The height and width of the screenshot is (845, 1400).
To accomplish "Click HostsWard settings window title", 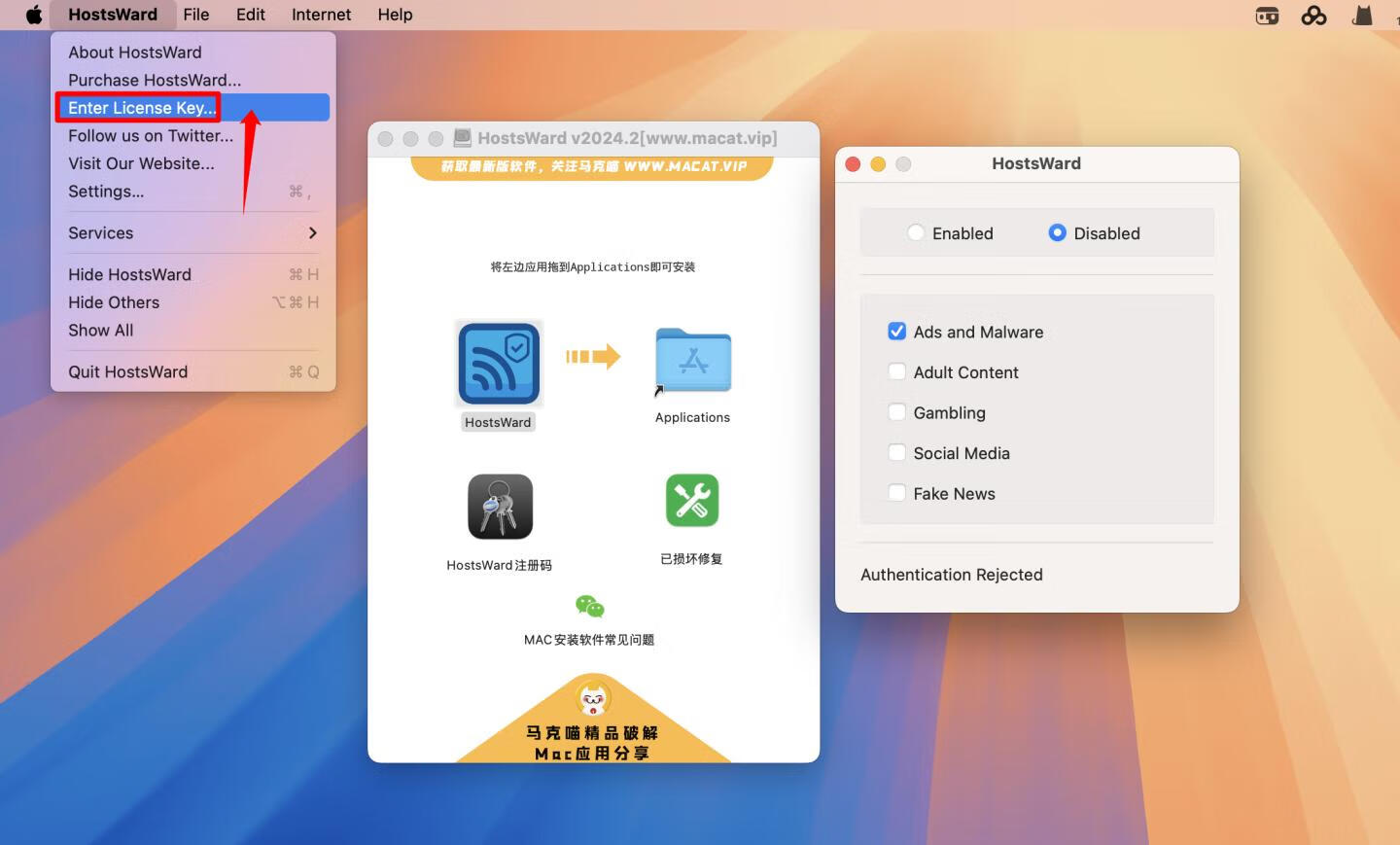I will coord(1036,163).
